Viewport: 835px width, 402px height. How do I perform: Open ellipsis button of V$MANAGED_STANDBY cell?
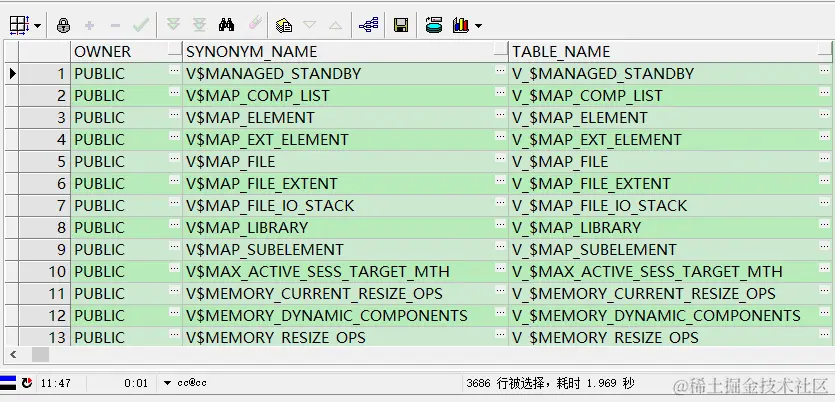[501, 70]
